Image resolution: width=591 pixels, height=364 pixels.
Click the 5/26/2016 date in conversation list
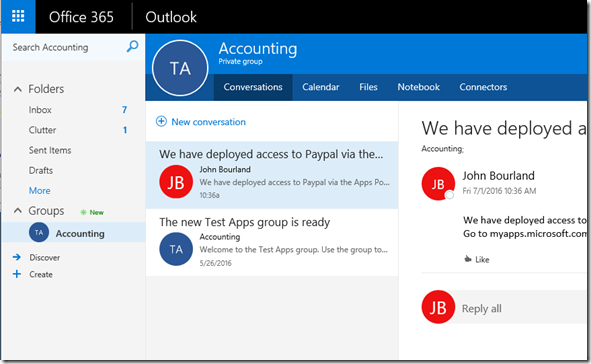216,263
